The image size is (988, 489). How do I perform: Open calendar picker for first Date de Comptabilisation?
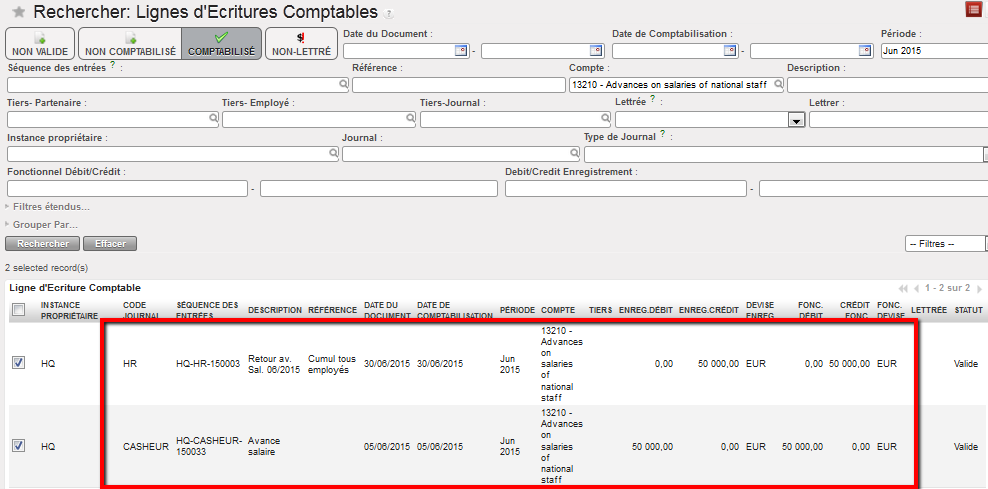[730, 51]
